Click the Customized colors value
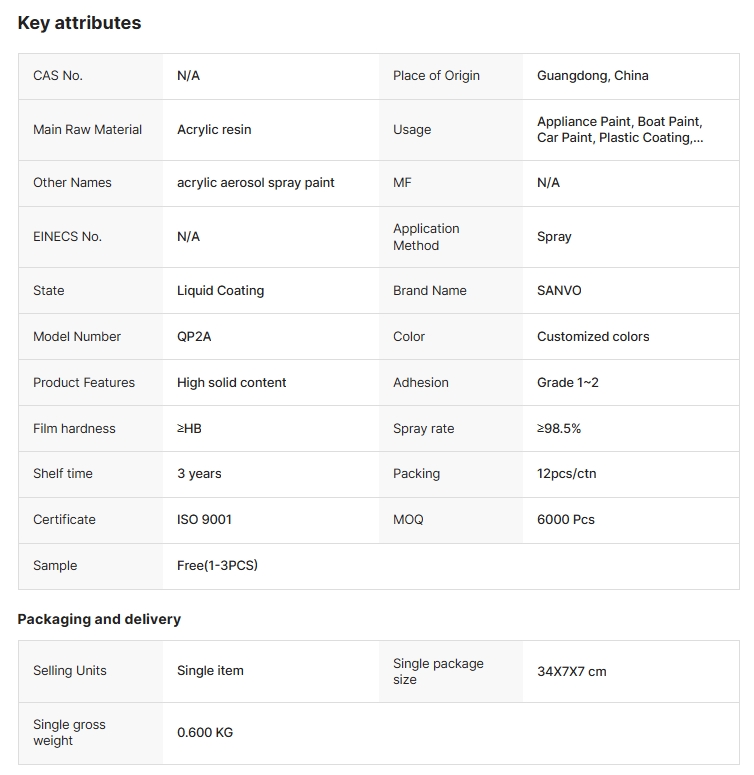Screen dimensions: 754x775 tap(592, 337)
